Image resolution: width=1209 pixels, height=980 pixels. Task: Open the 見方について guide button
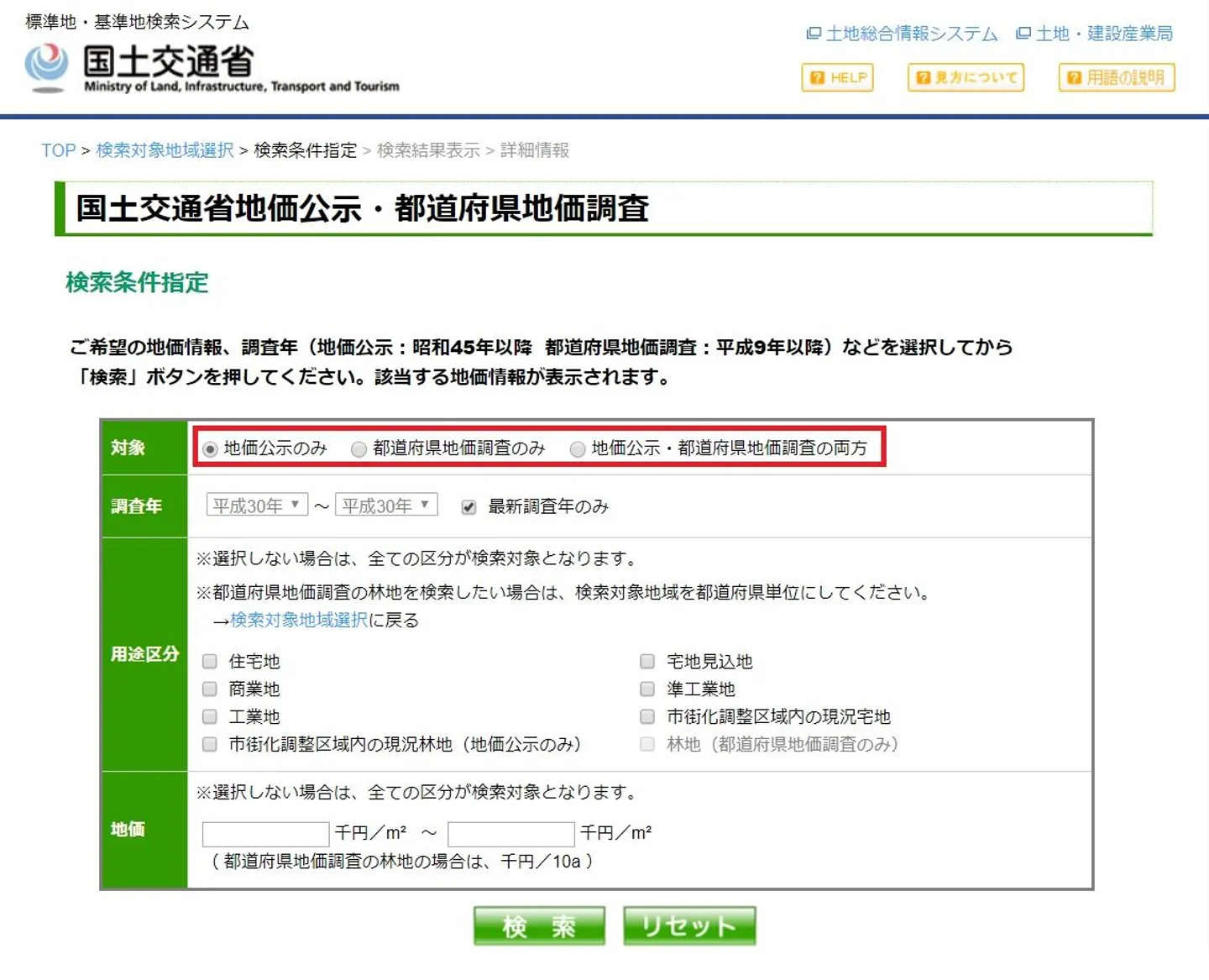click(966, 77)
